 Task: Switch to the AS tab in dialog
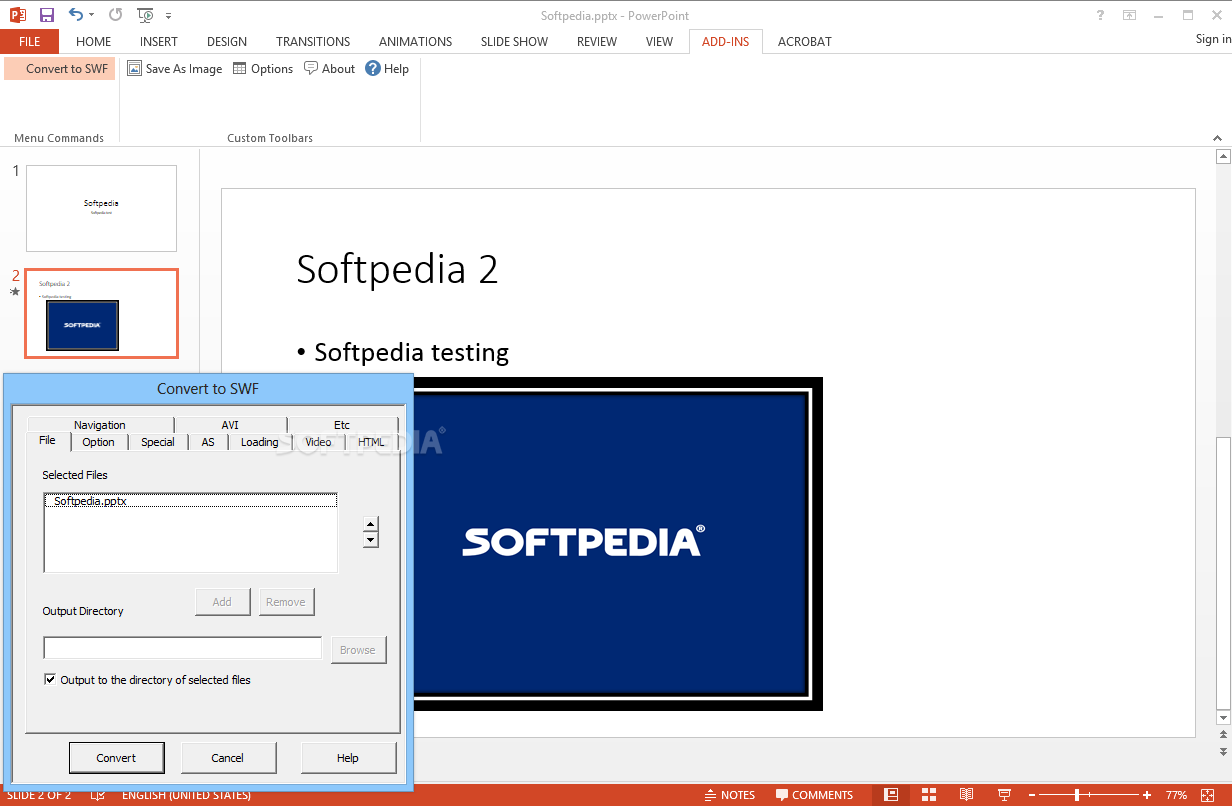(208, 442)
